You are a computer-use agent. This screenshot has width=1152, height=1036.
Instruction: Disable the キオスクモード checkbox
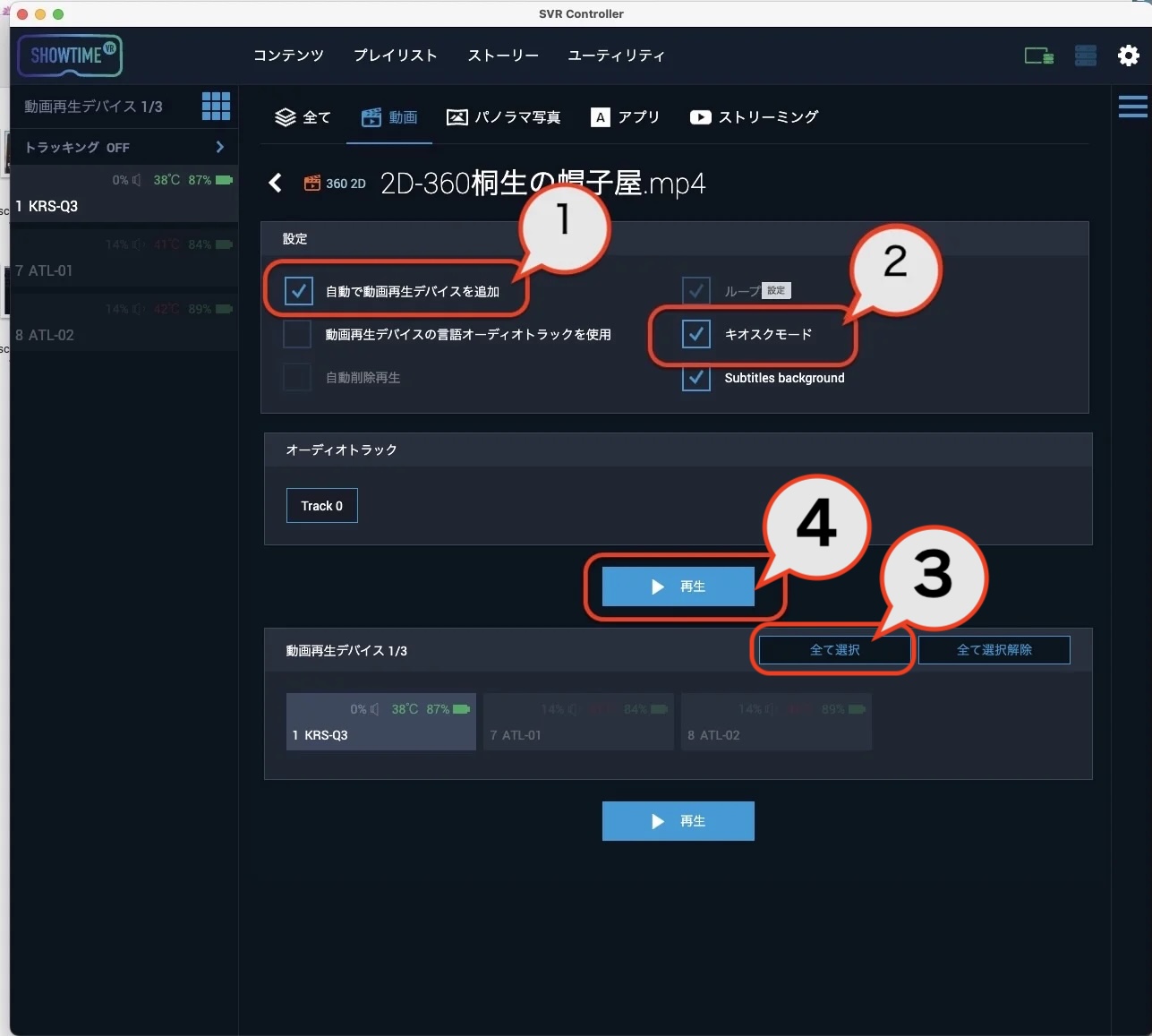(696, 334)
